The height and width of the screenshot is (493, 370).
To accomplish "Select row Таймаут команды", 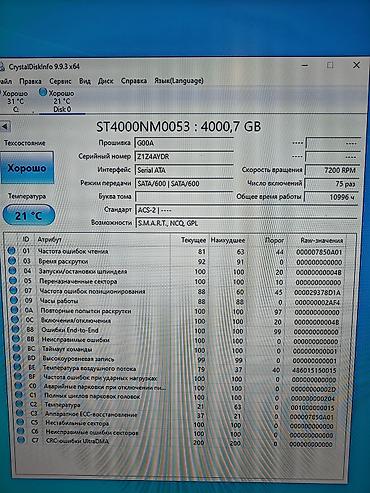I will (x=176, y=350).
